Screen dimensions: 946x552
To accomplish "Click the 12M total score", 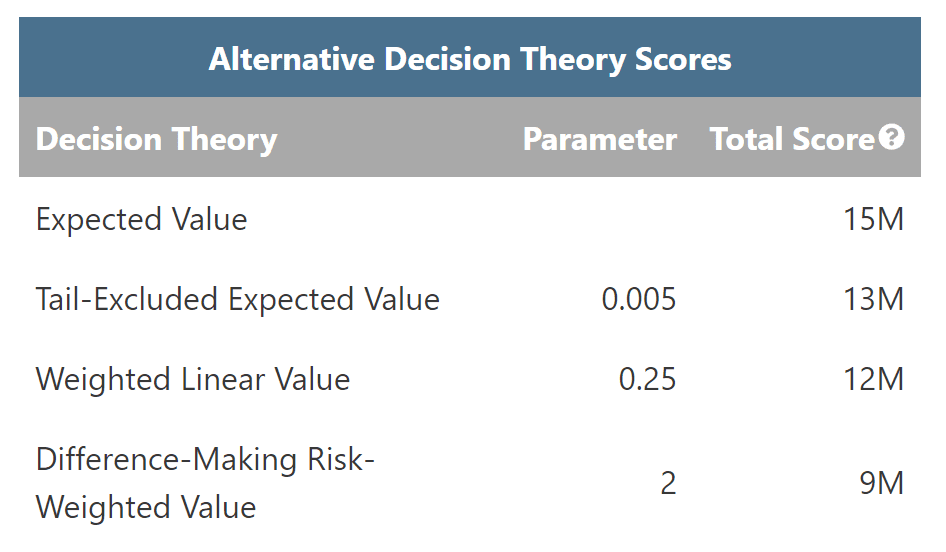I will (x=873, y=379).
